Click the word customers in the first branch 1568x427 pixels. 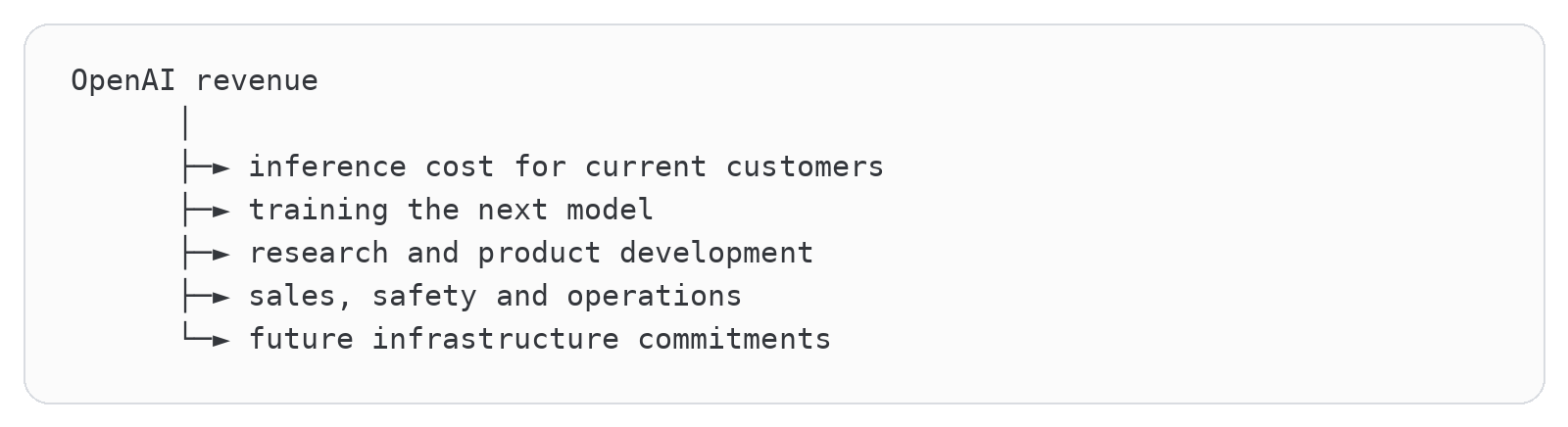pyautogui.click(x=805, y=167)
